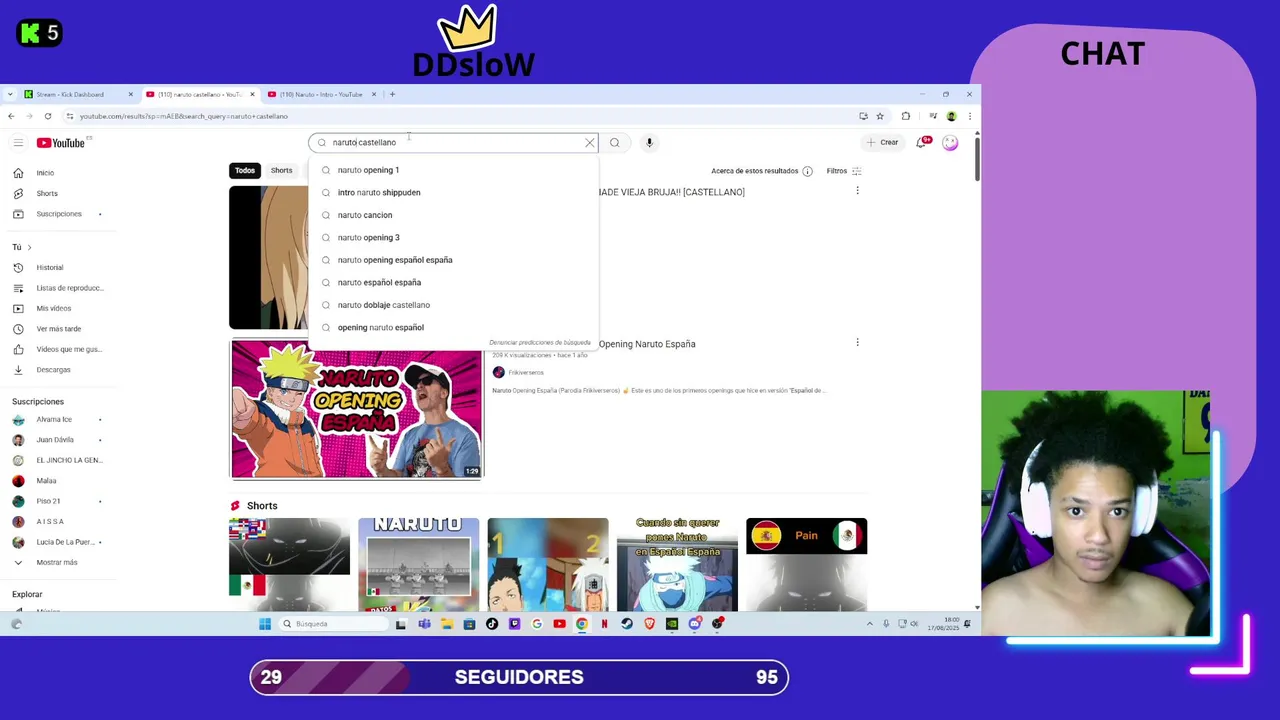Select the Shorts filter chip
This screenshot has height=720, width=1280.
[282, 170]
